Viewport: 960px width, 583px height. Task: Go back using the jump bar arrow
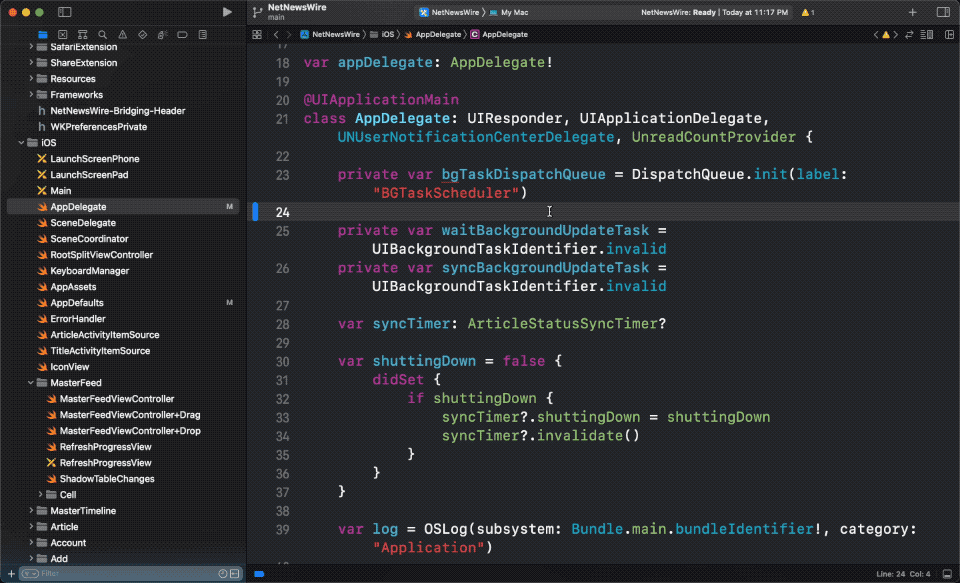[276, 34]
